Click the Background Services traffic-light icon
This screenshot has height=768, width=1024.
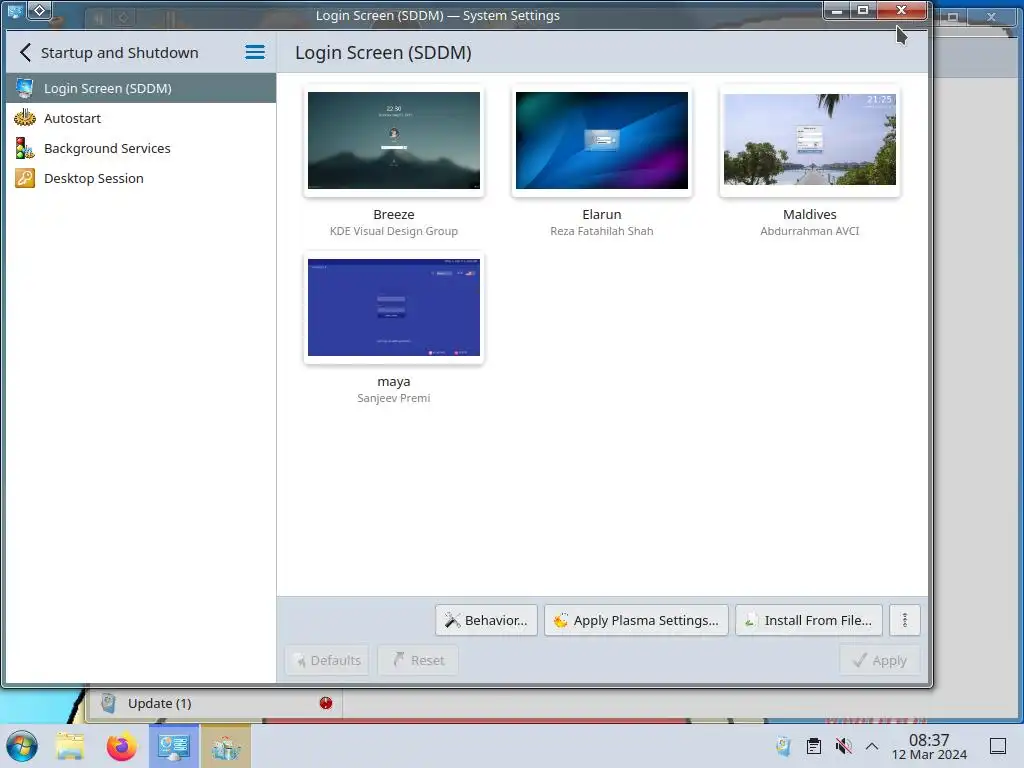click(25, 148)
